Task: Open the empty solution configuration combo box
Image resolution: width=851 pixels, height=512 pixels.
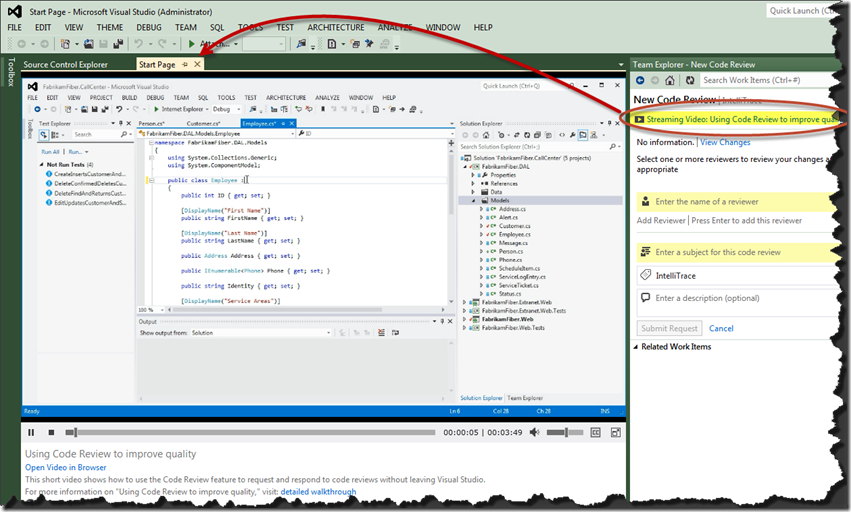Action: pyautogui.click(x=264, y=44)
